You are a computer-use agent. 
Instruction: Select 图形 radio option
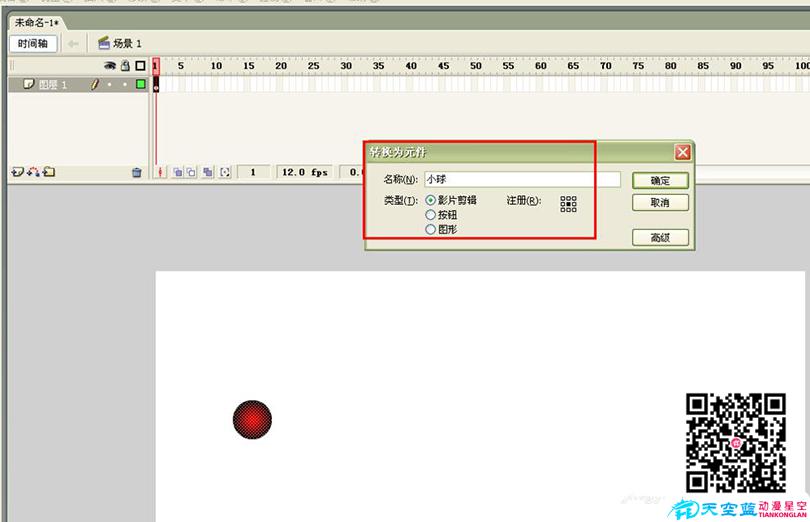coord(430,229)
